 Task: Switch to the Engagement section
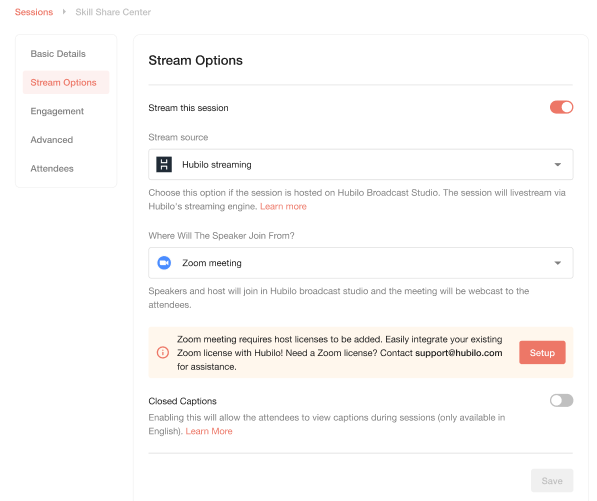point(57,111)
